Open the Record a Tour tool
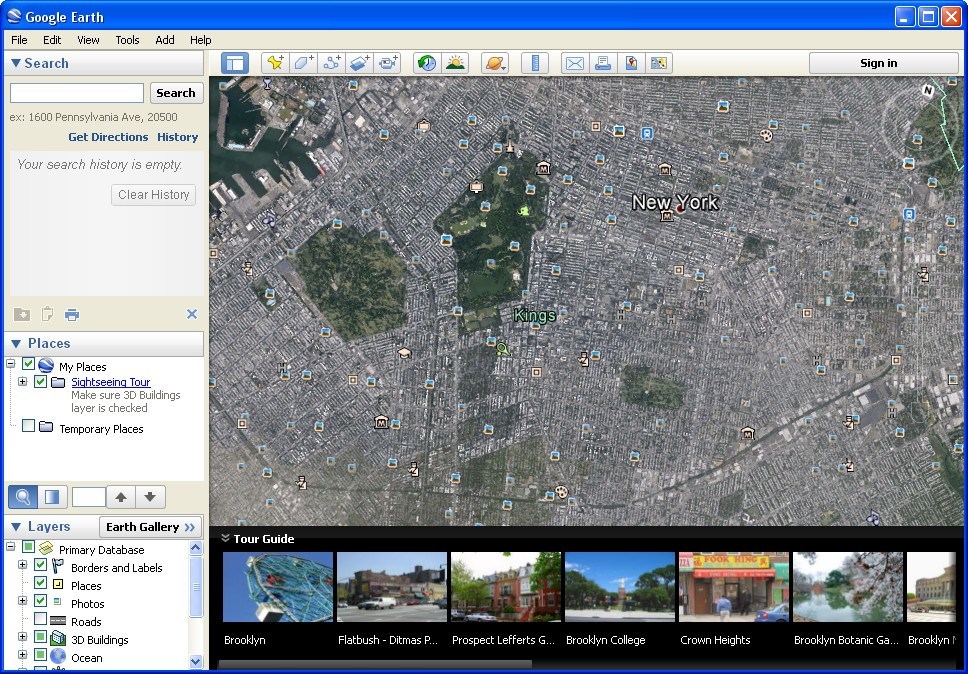Image resolution: width=968 pixels, height=674 pixels. [388, 62]
